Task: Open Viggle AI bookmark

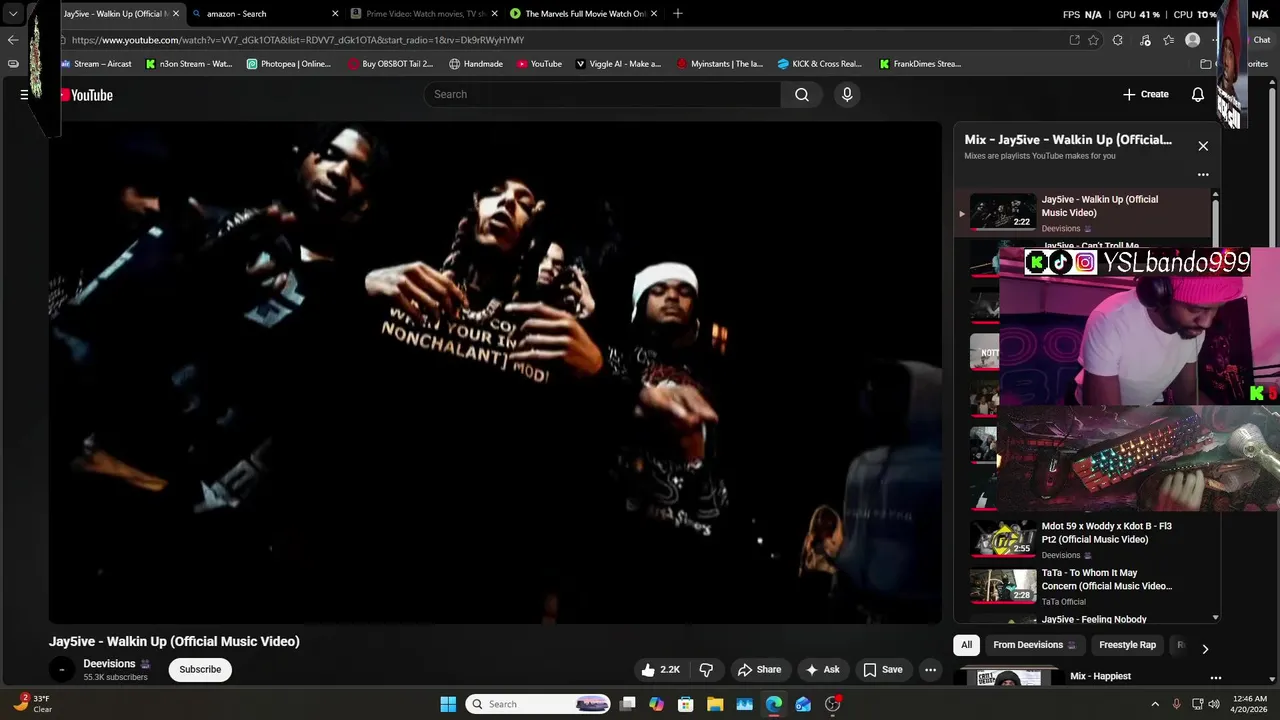Action: [x=618, y=64]
